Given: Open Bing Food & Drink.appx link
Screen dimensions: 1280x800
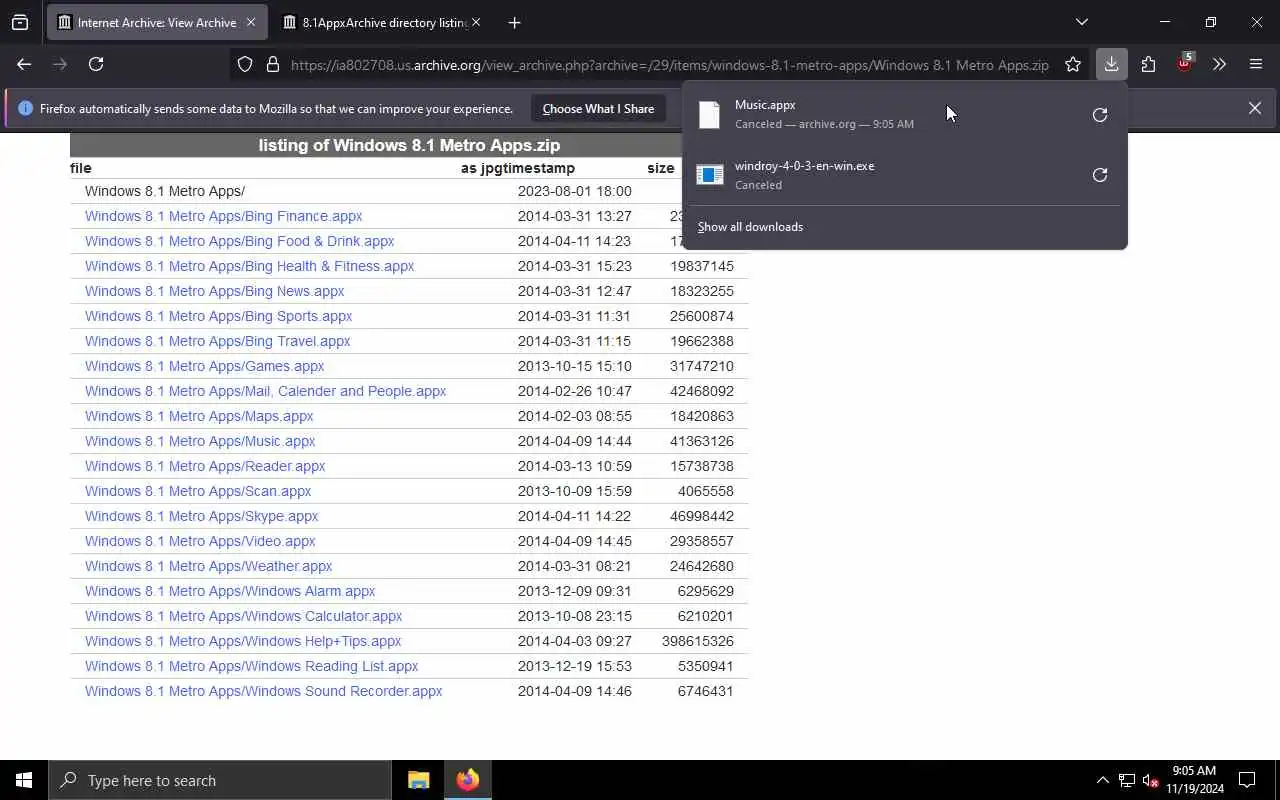Looking at the screenshot, I should point(239,241).
